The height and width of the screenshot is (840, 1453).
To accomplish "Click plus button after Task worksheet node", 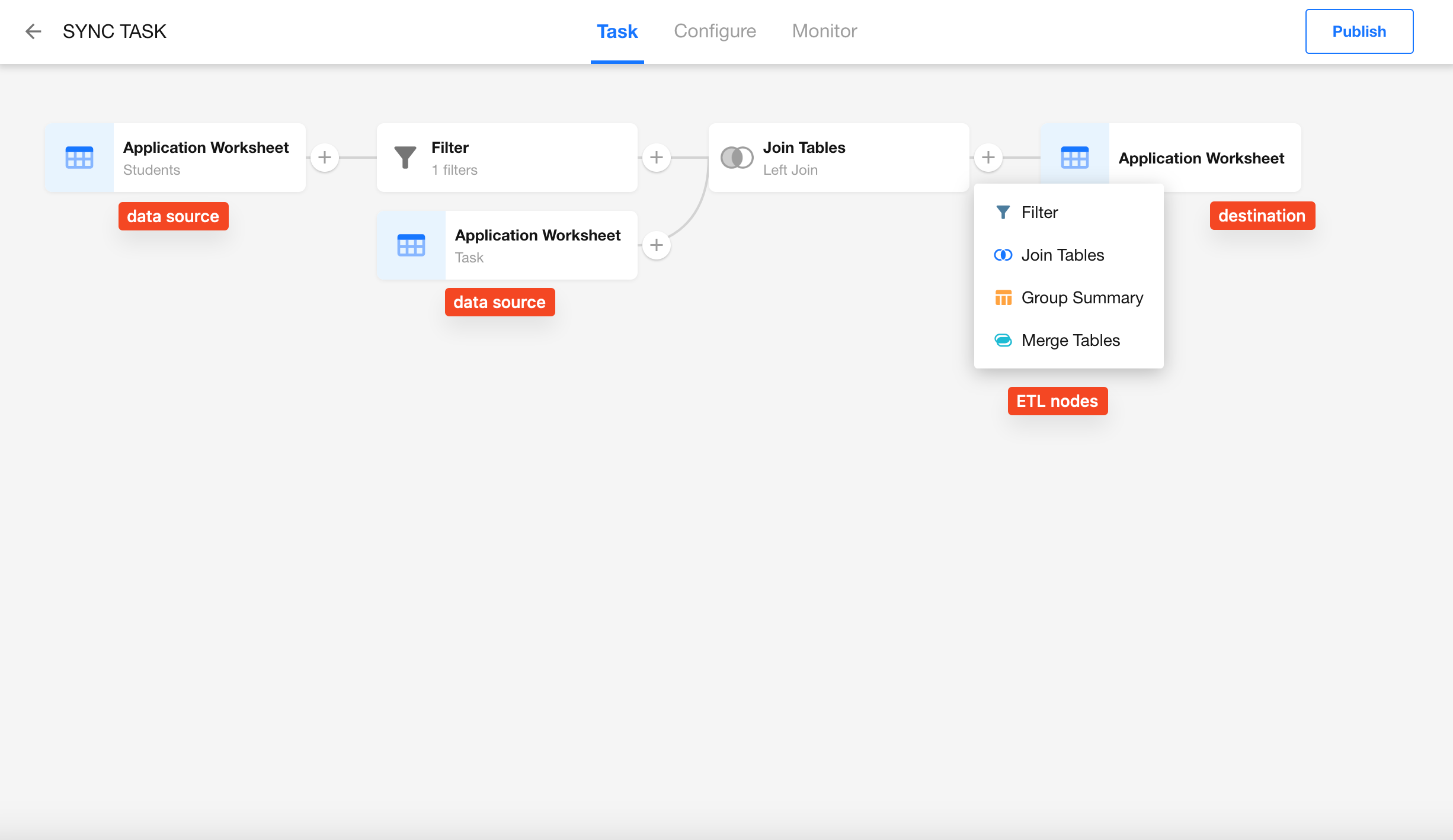I will (657, 245).
